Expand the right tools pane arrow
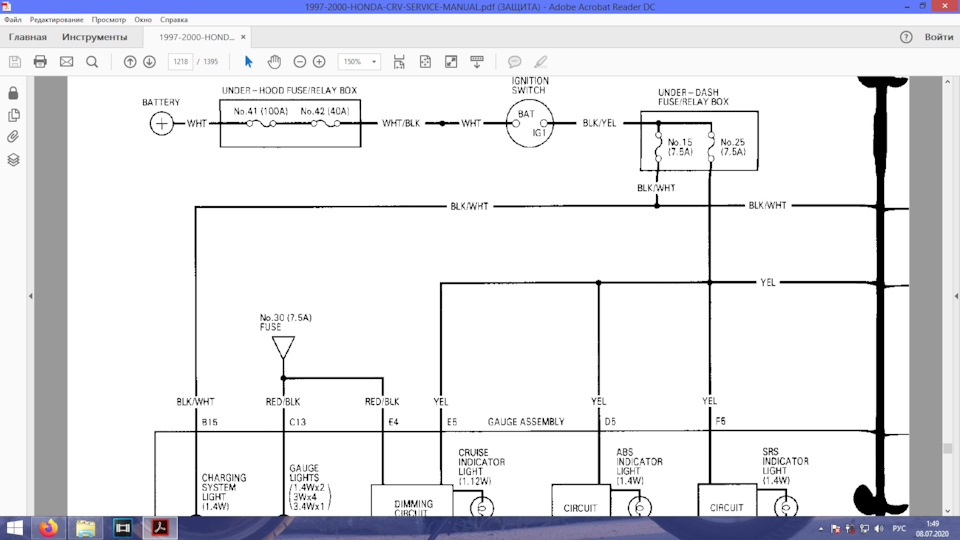The height and width of the screenshot is (540, 960). pyautogui.click(x=956, y=296)
